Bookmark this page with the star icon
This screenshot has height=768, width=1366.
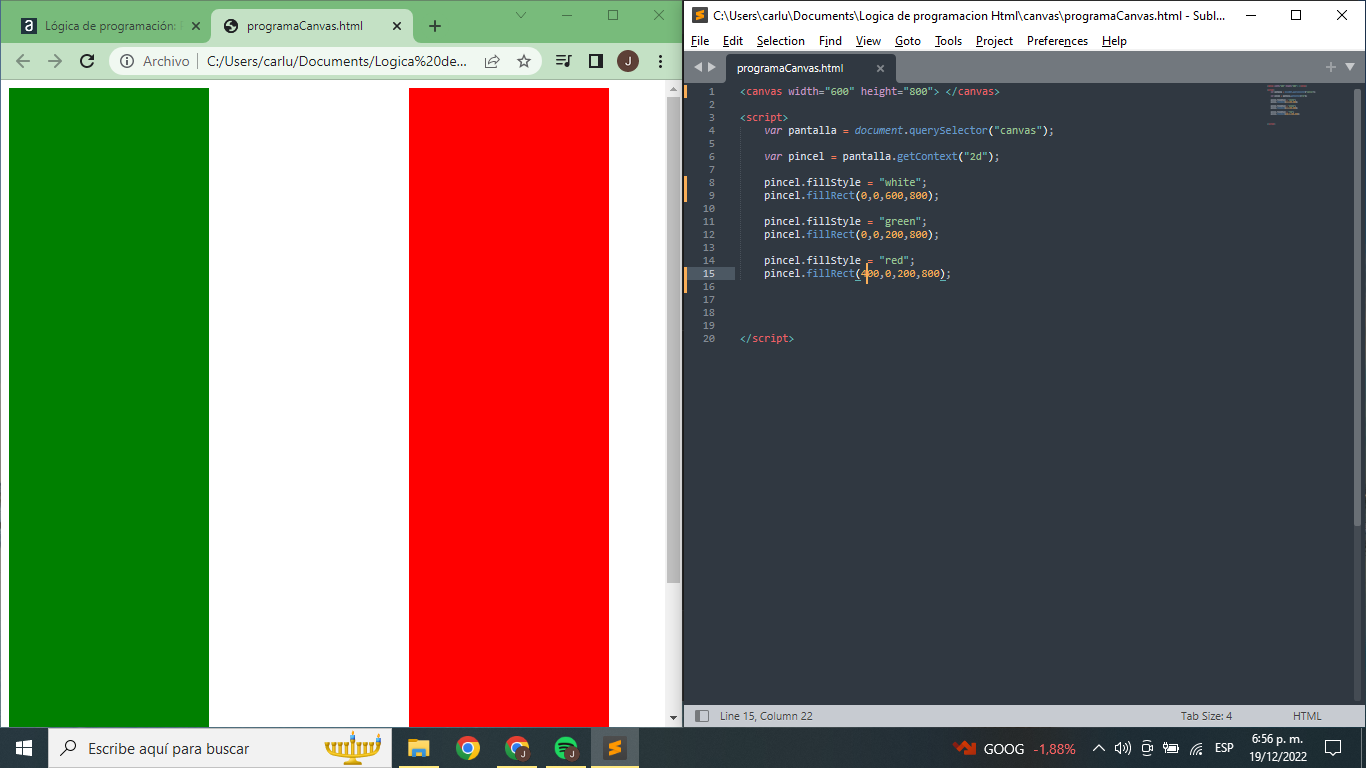click(523, 61)
